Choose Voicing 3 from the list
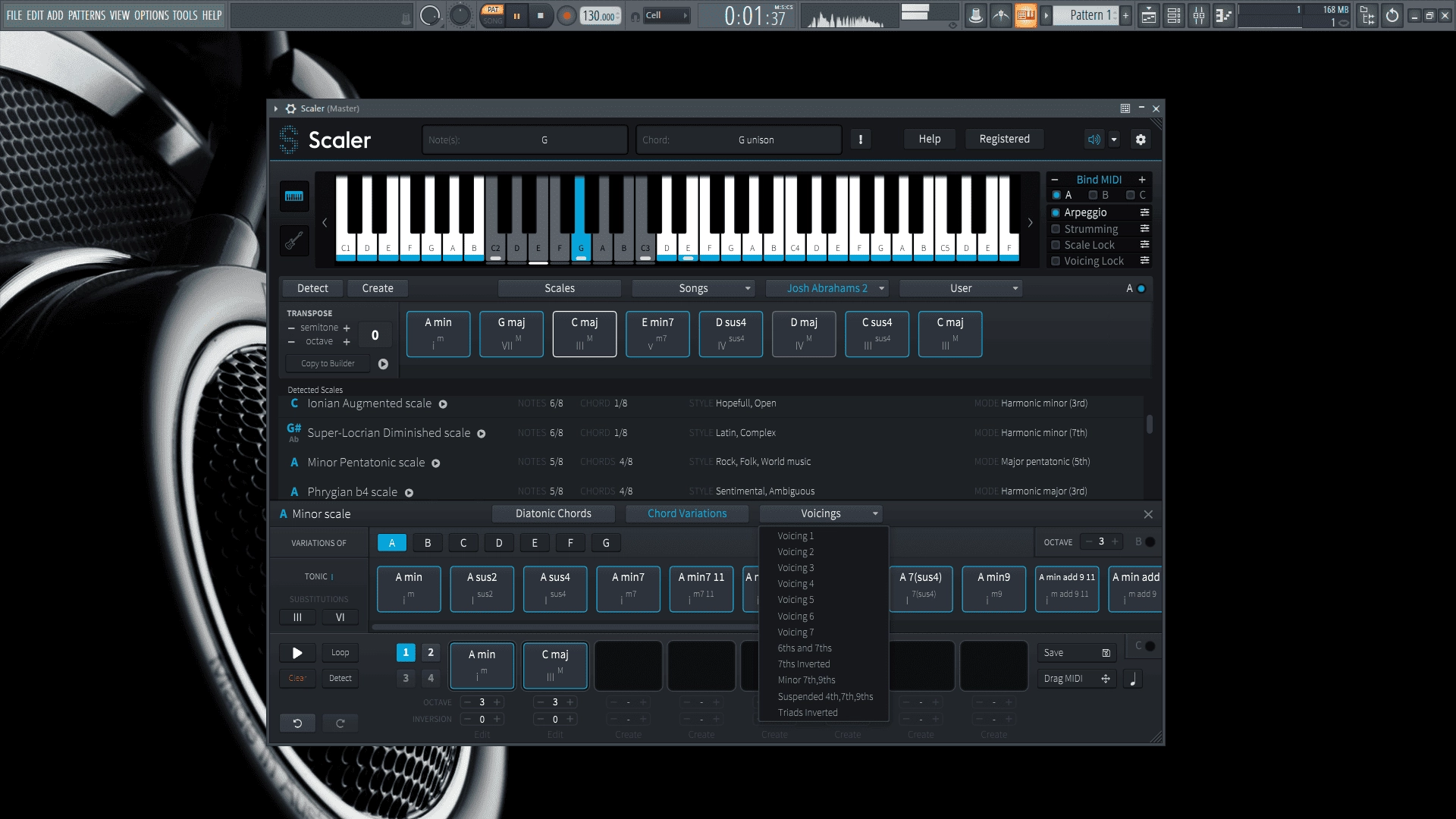The image size is (1456, 819). 795,568
